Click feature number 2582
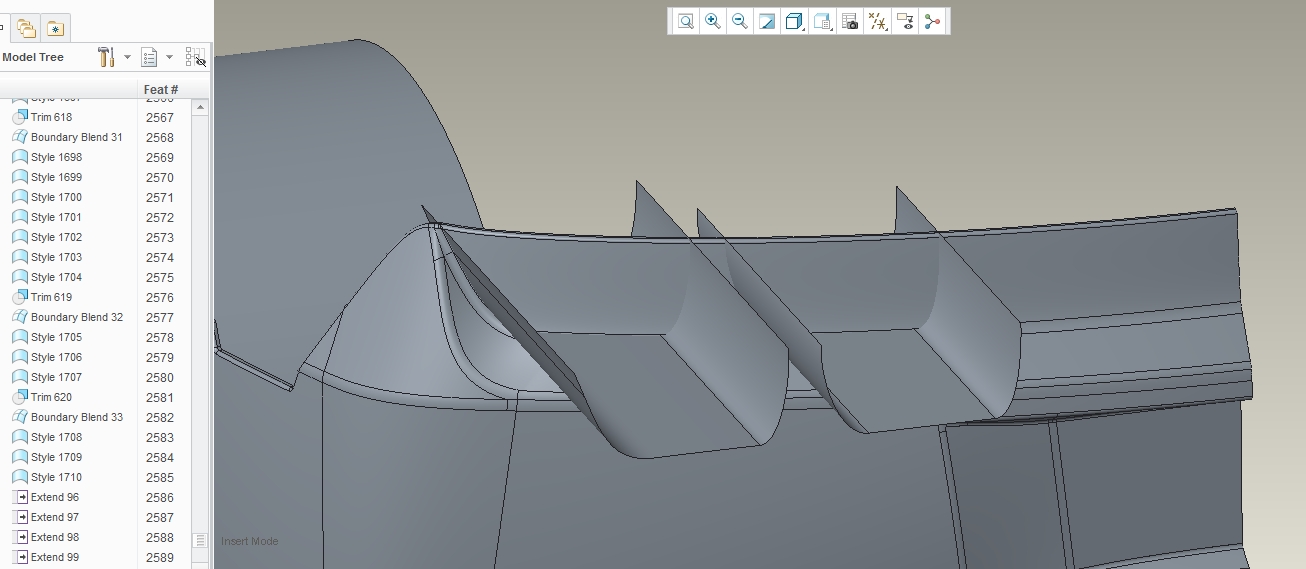The width and height of the screenshot is (1306, 569). pos(160,418)
